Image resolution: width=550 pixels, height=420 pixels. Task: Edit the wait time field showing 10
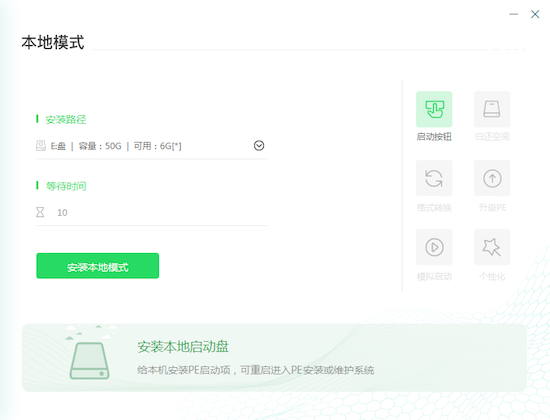point(152,213)
